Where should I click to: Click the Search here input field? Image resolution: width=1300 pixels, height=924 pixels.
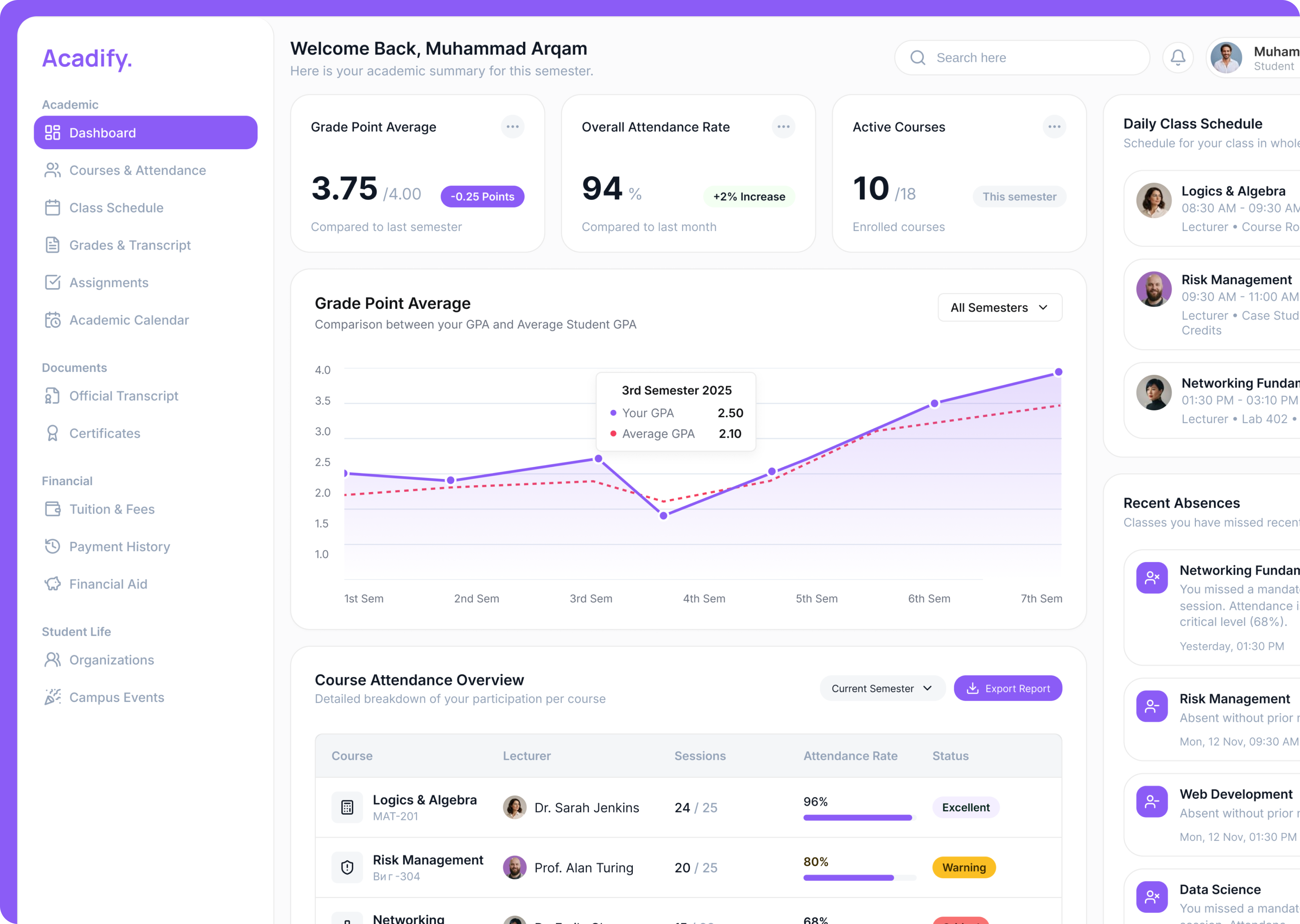point(1022,57)
